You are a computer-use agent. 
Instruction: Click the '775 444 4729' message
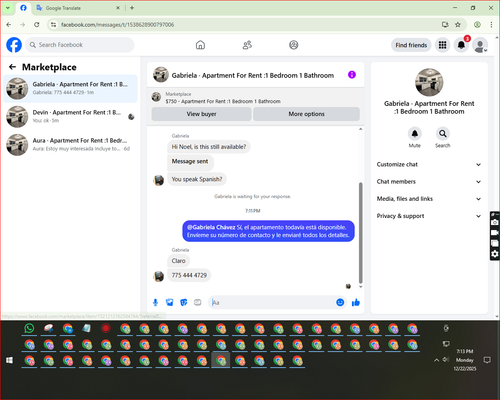[x=189, y=275]
